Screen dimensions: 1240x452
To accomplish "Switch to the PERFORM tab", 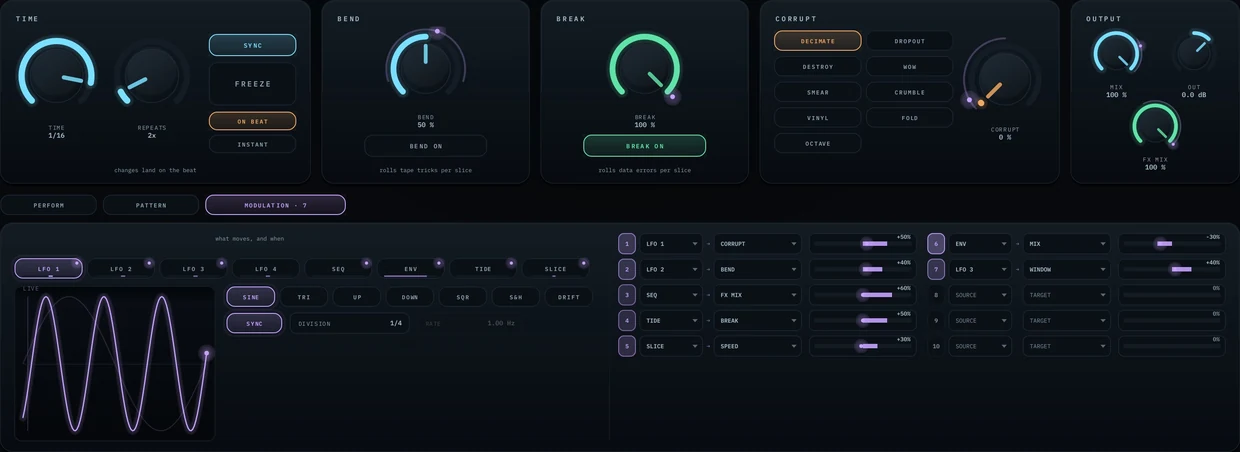I will tap(49, 205).
